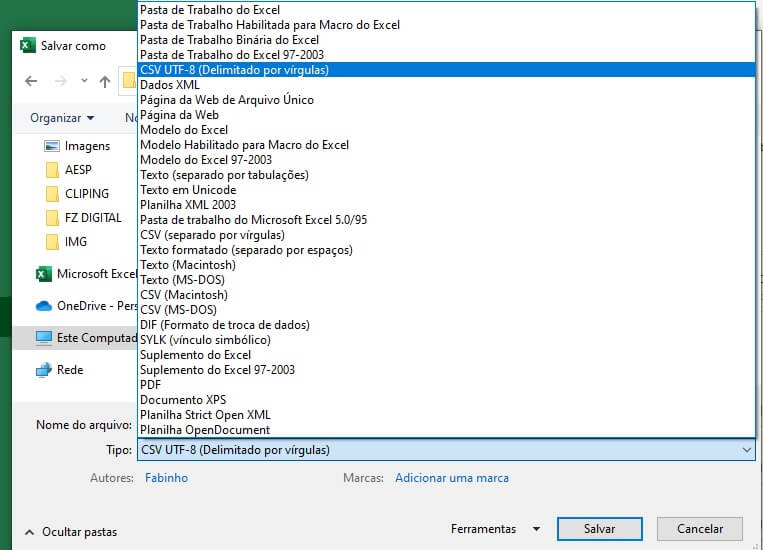This screenshot has width=763, height=550.
Task: Select Modelo Habilitado para Macro do Excel
Action: coord(446,145)
